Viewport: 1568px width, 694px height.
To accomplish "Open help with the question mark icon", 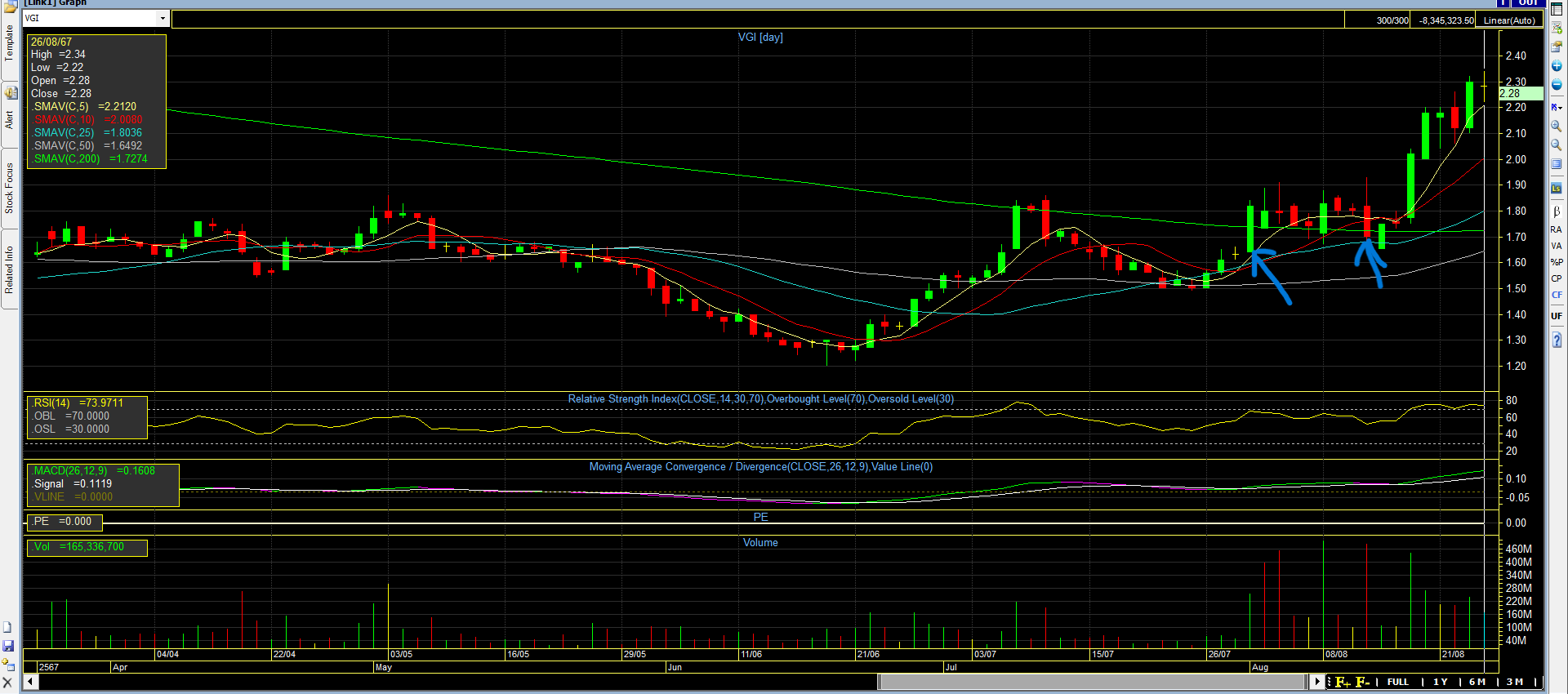I will [1557, 340].
